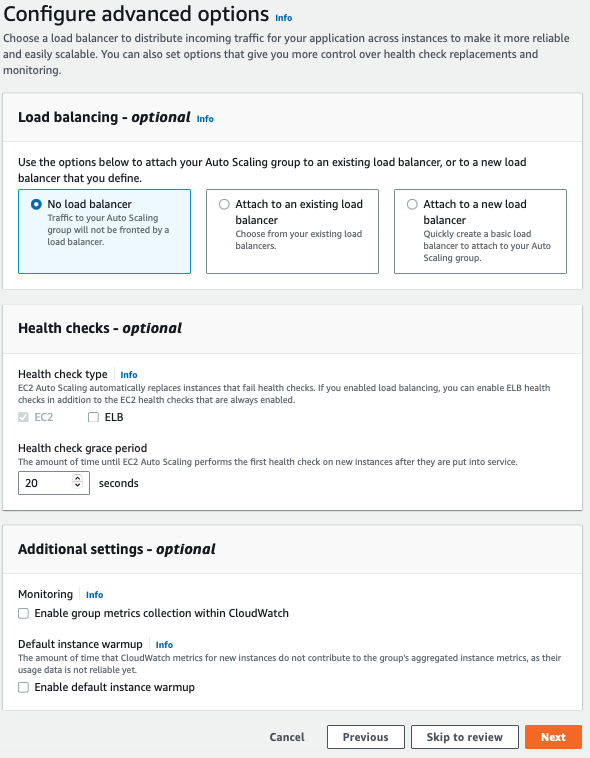This screenshot has height=758, width=590.
Task: Open Info link beside Load balancing heading
Action: (x=205, y=119)
